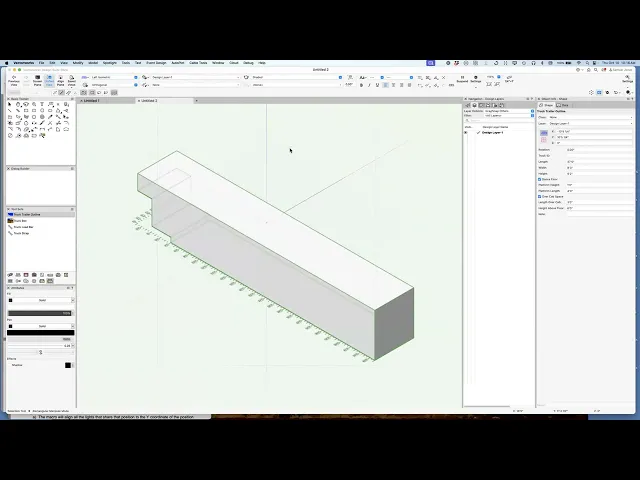Select the Line tool in Basic palette

click(x=10, y=111)
